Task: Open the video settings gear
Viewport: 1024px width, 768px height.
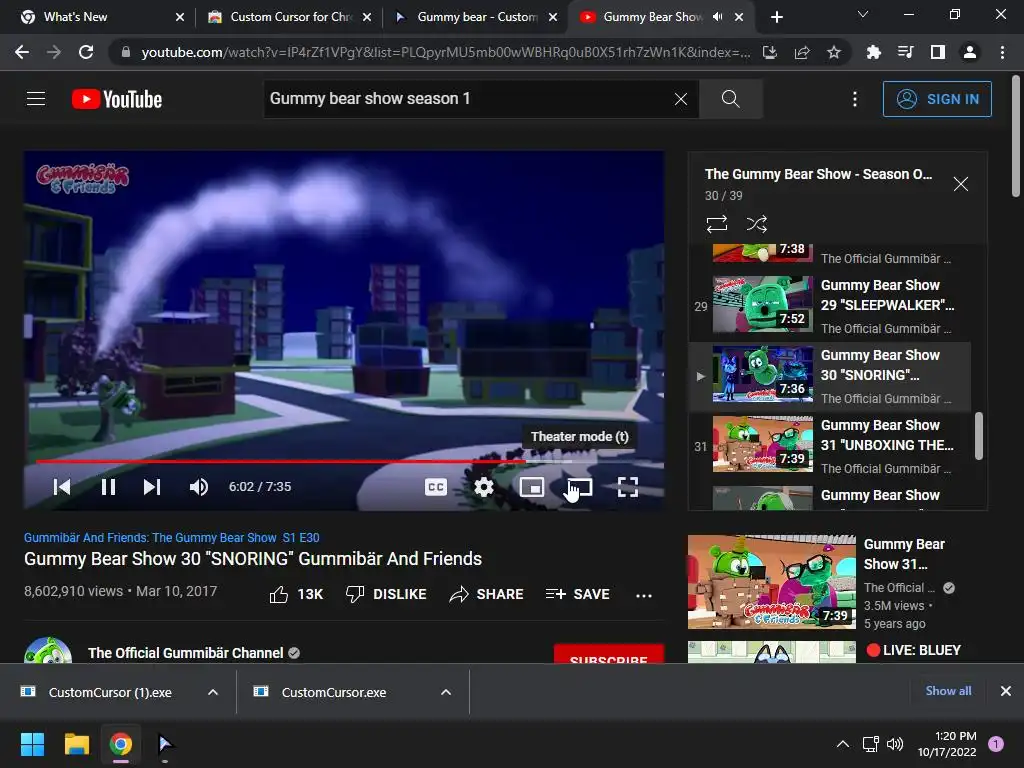Action: [x=484, y=487]
